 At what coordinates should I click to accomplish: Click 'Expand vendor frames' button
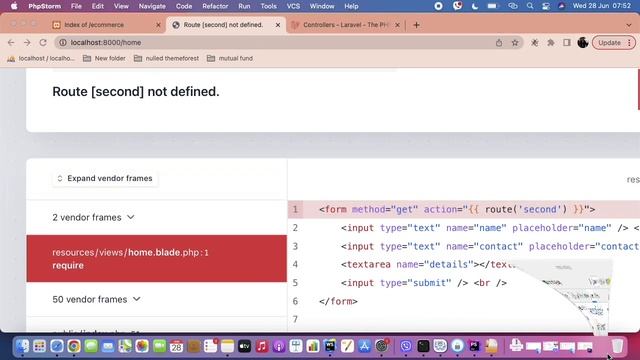tap(105, 178)
